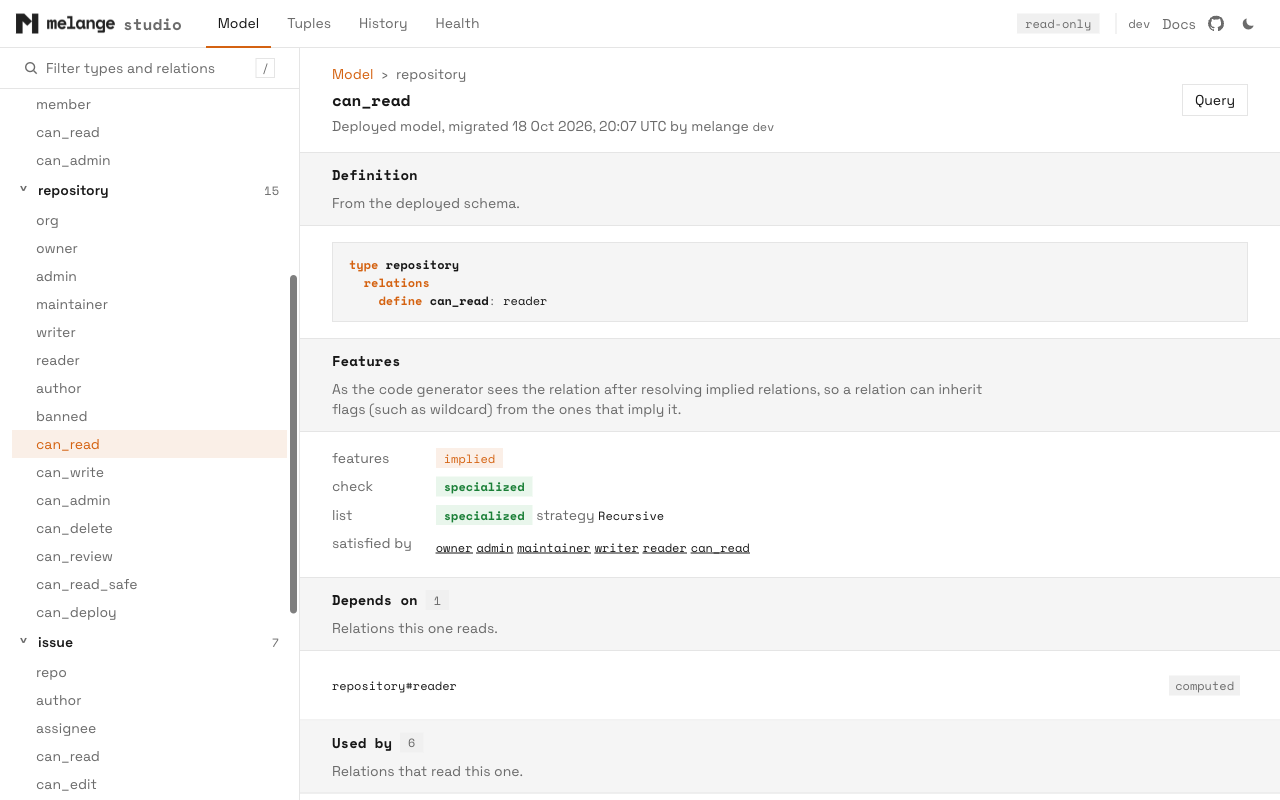Select the issue repo relation
1280x800 pixels.
150,672
